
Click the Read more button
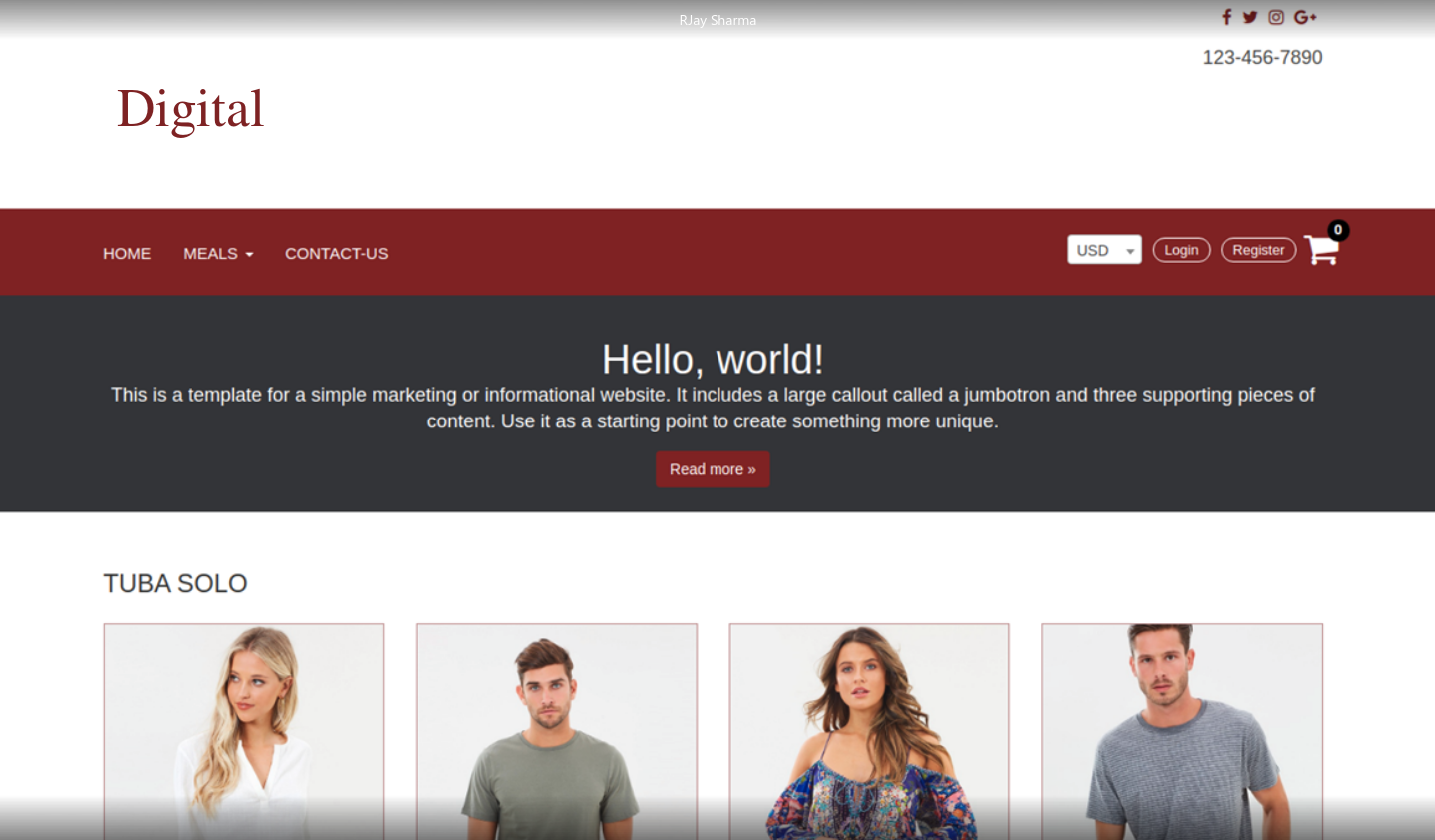click(x=713, y=469)
